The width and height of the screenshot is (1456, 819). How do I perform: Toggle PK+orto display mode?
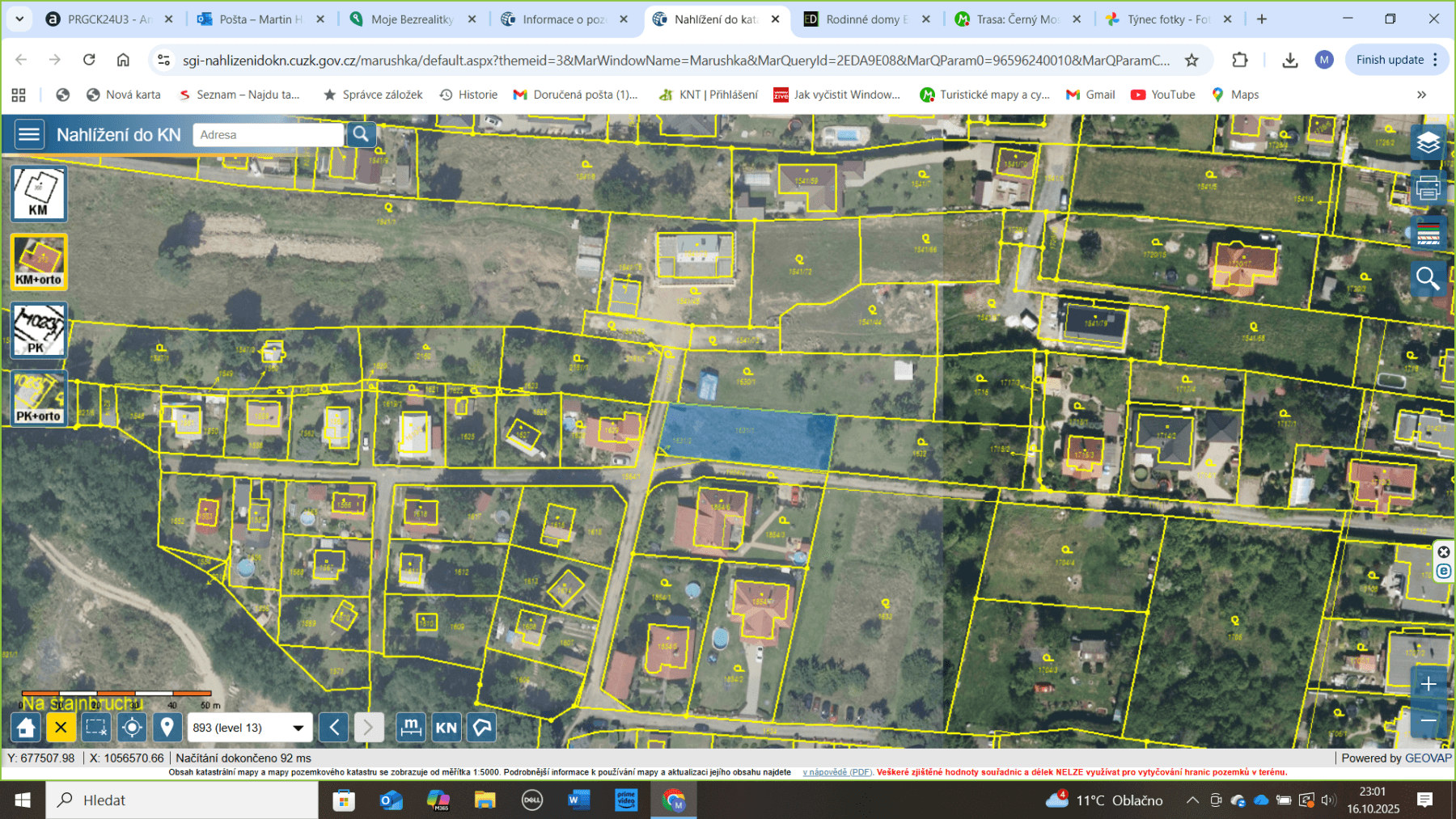coord(38,397)
